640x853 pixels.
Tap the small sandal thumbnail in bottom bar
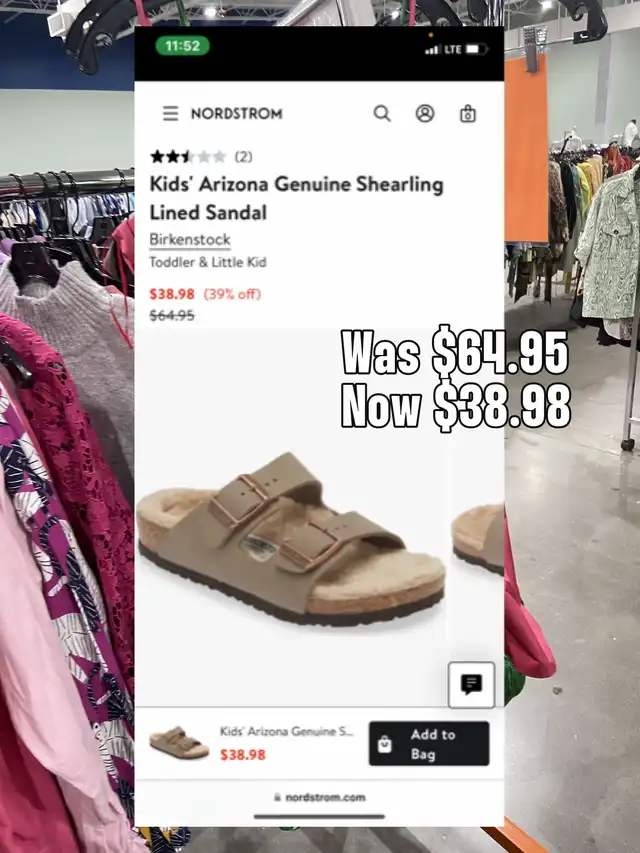179,743
